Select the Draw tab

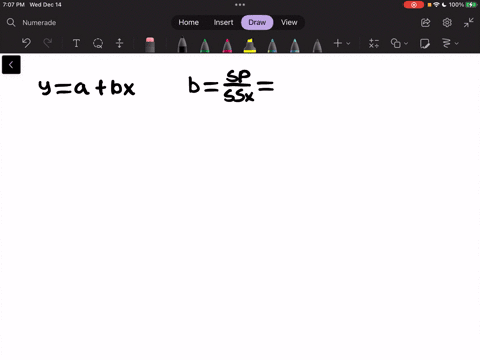257,22
